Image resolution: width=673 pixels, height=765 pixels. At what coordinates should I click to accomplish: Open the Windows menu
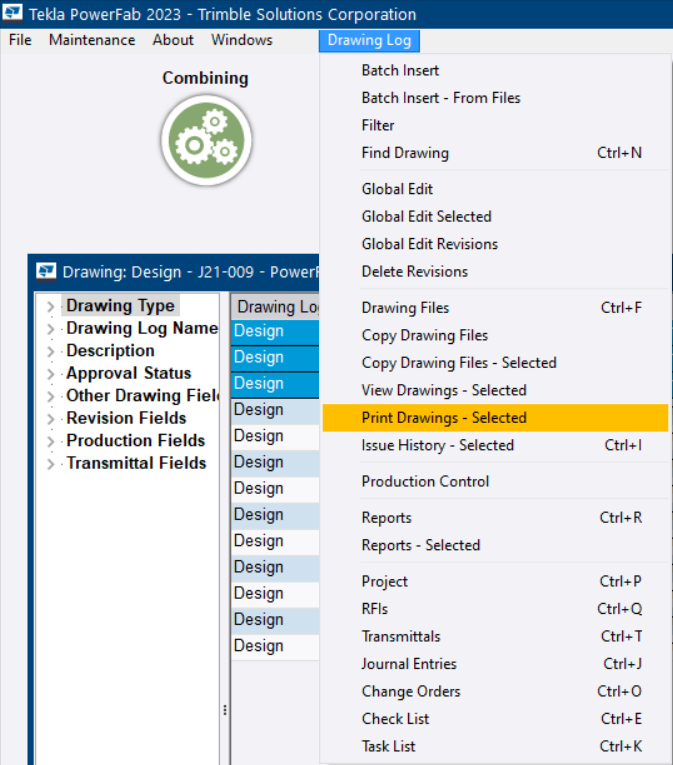(241, 40)
